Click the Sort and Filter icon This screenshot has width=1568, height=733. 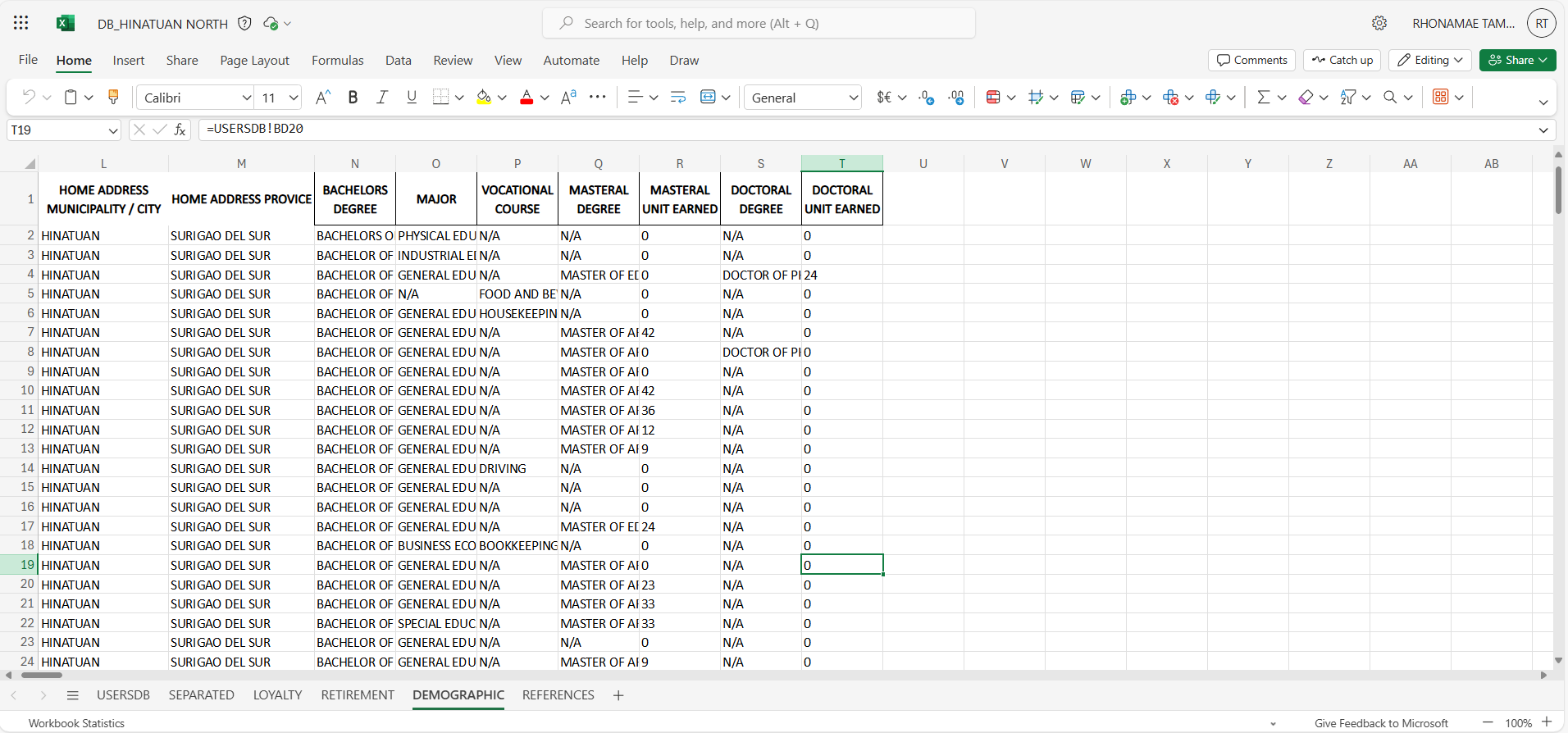(x=1347, y=98)
